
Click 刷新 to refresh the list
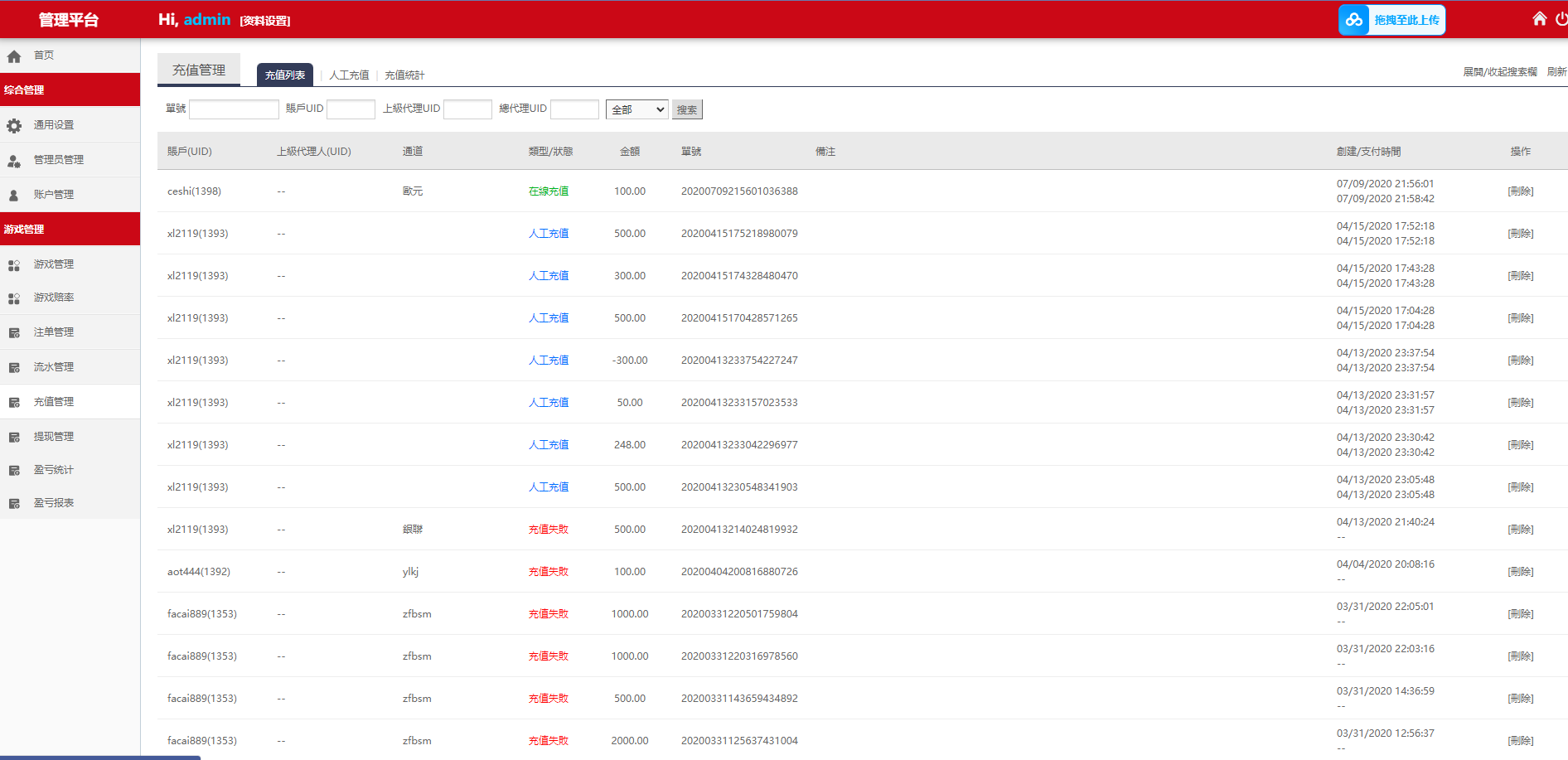pos(1556,72)
